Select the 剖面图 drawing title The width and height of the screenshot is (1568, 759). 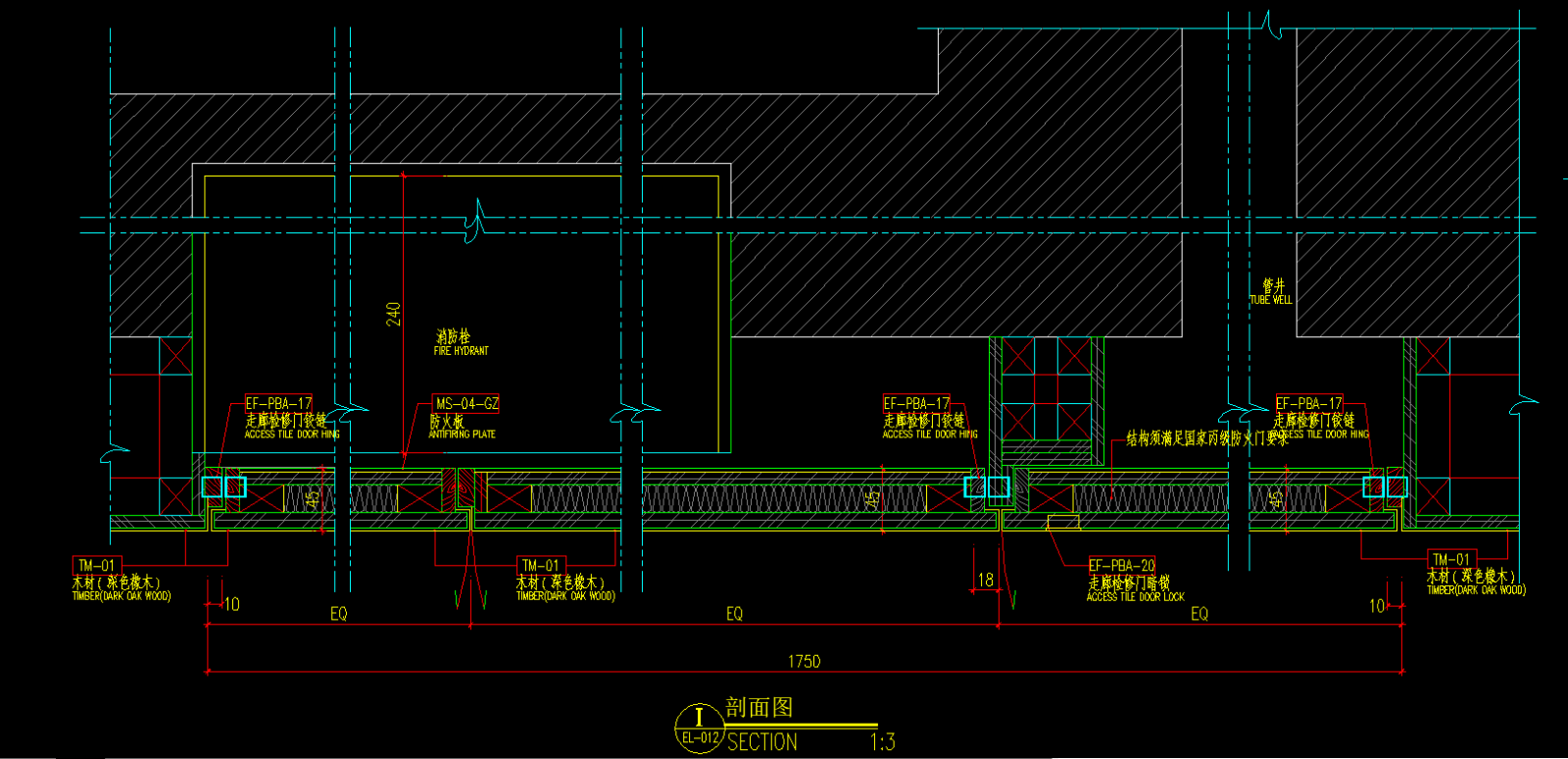point(759,707)
